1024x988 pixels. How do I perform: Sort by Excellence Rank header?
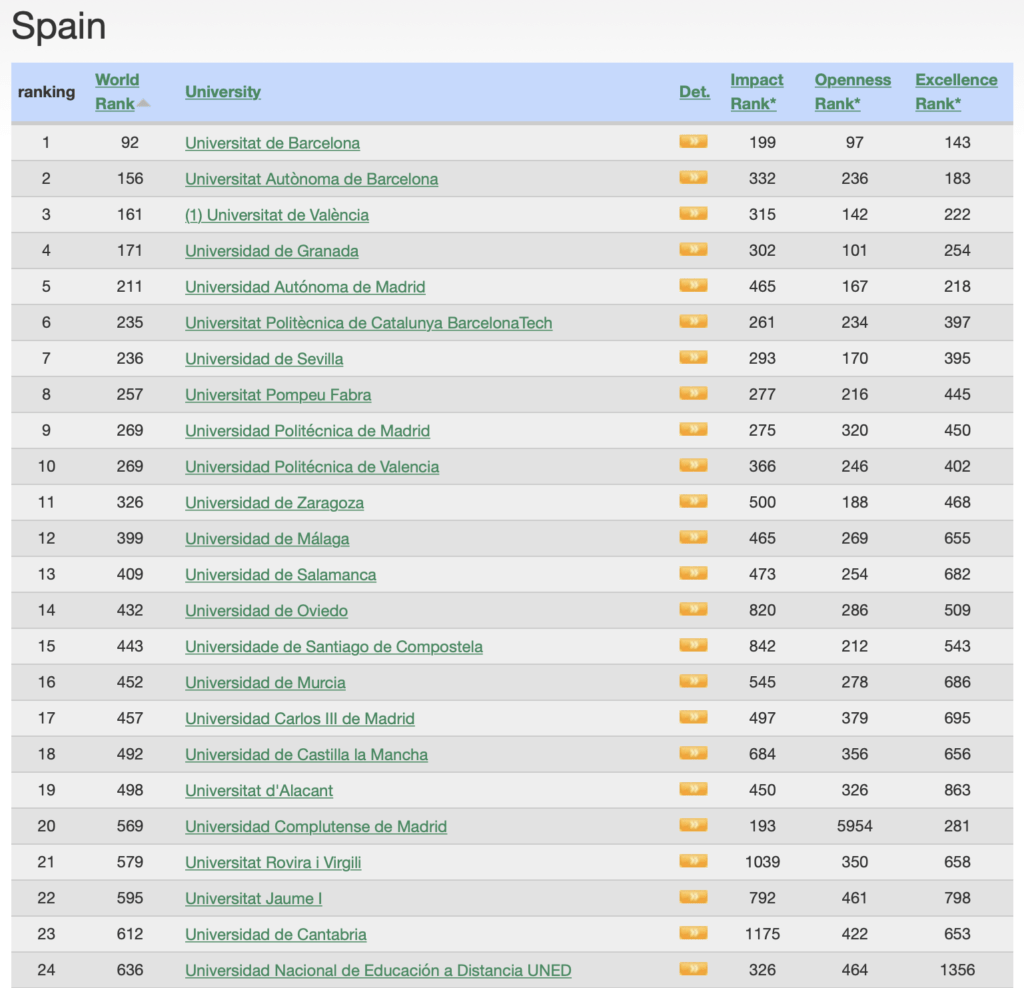point(956,91)
